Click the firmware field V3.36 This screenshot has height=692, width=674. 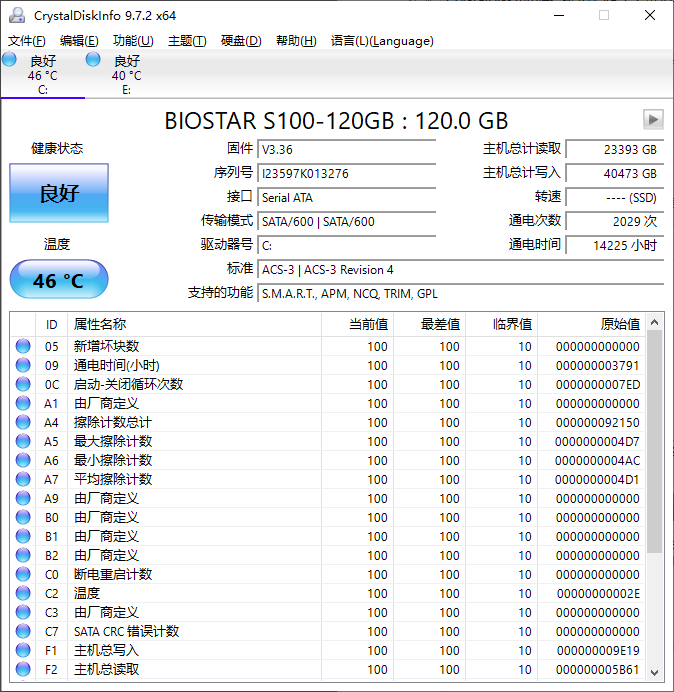click(347, 150)
